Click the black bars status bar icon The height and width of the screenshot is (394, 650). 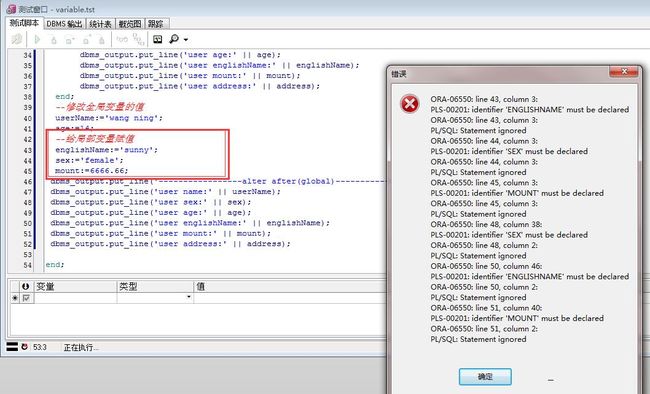[12, 347]
